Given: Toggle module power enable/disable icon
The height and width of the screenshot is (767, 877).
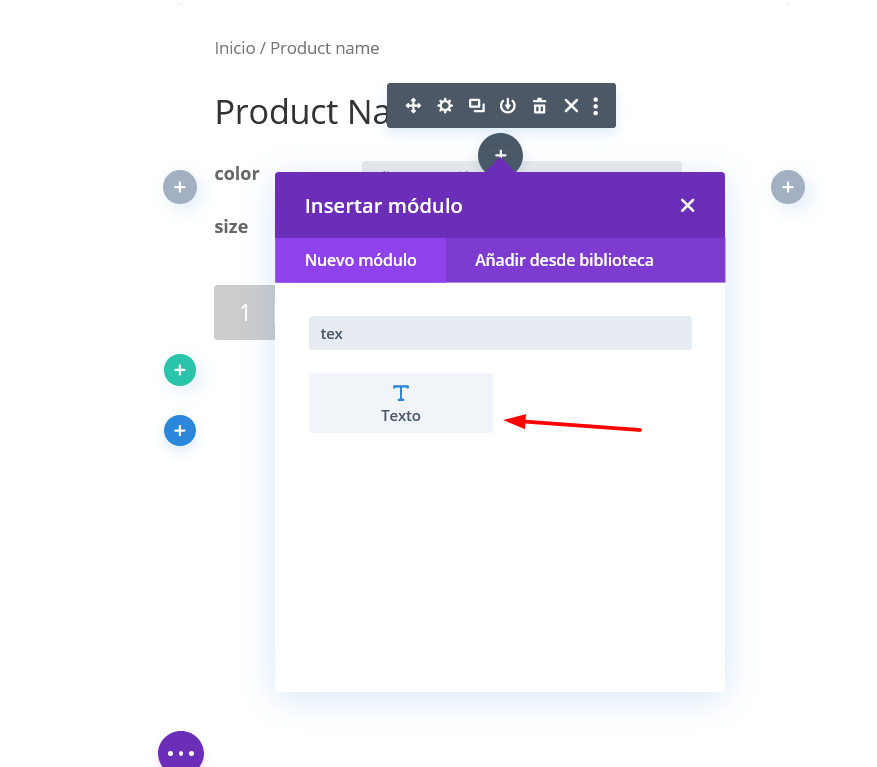Looking at the screenshot, I should click(508, 105).
